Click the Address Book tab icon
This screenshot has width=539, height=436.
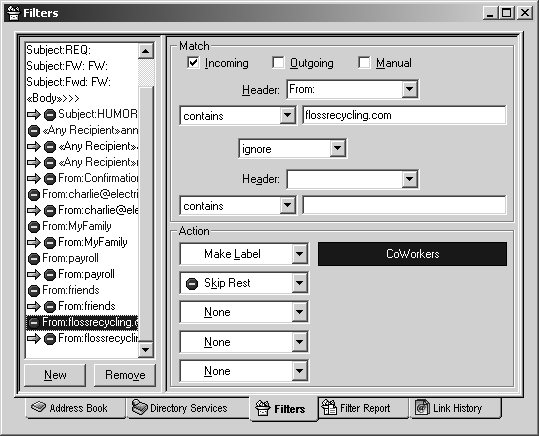click(38, 407)
